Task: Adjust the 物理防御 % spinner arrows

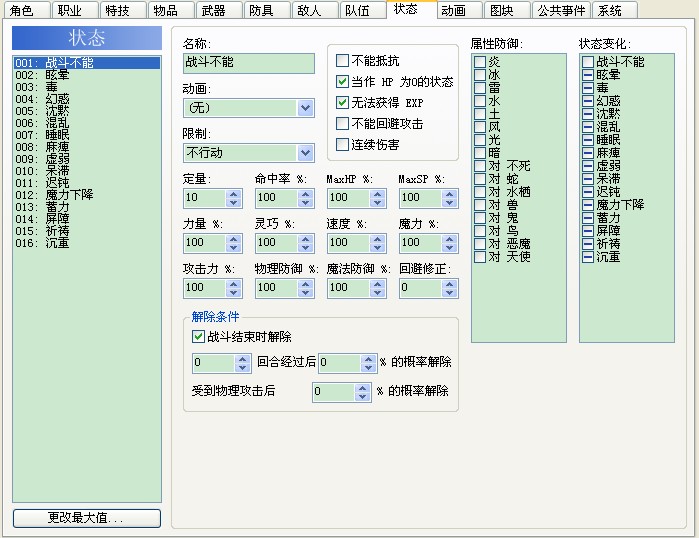Action: (x=305, y=288)
